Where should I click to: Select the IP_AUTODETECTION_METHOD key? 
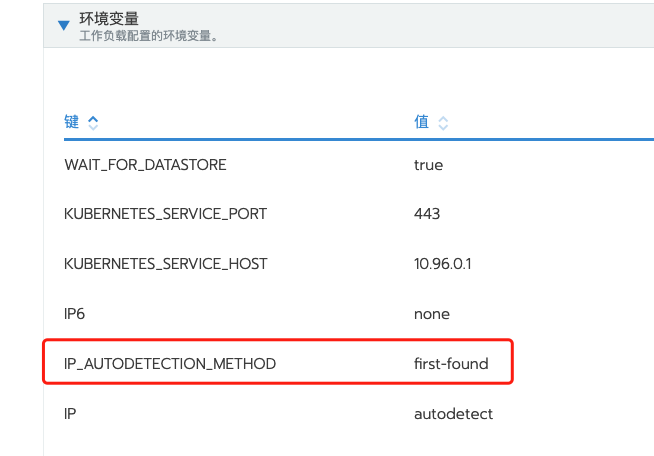coord(169,364)
